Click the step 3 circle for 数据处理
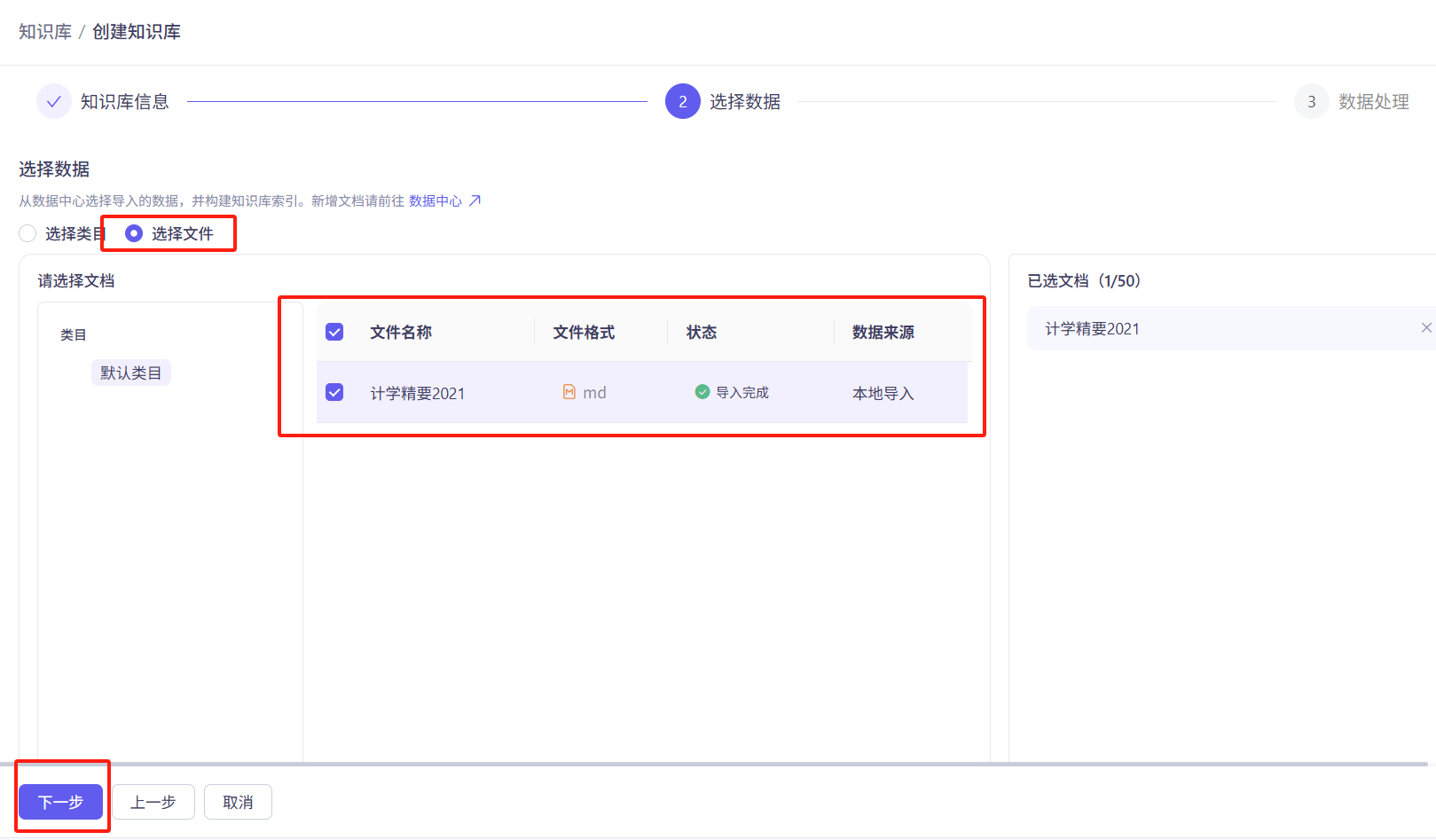 click(1311, 101)
